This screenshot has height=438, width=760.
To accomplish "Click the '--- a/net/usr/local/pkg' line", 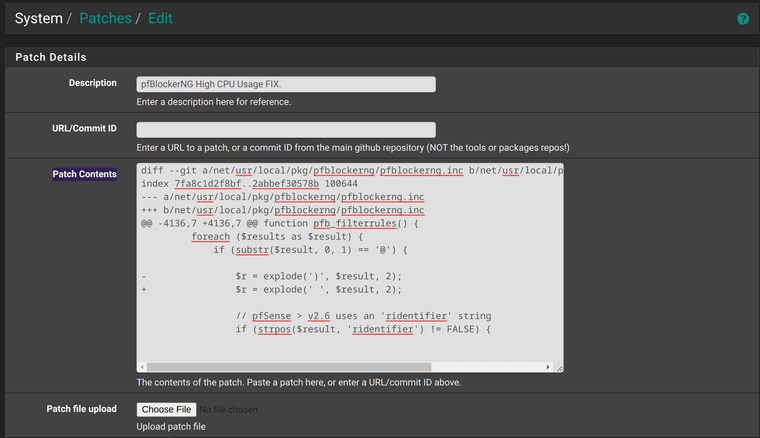I will [x=283, y=197].
